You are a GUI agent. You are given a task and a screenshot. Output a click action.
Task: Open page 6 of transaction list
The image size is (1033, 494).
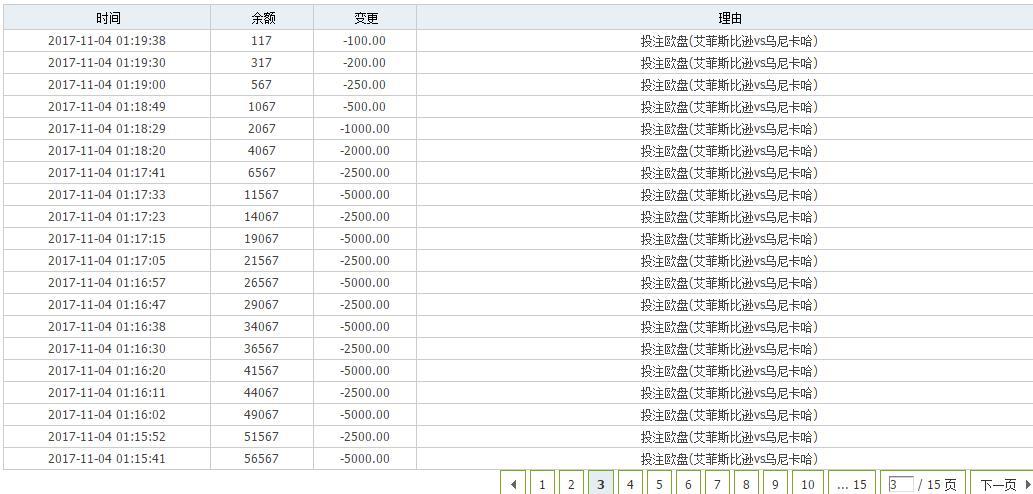688,485
